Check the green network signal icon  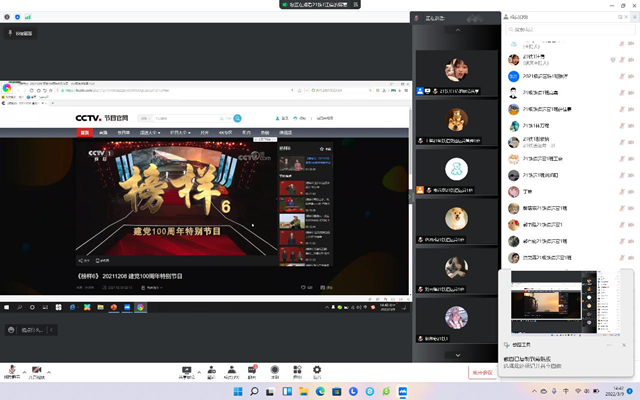(27, 17)
